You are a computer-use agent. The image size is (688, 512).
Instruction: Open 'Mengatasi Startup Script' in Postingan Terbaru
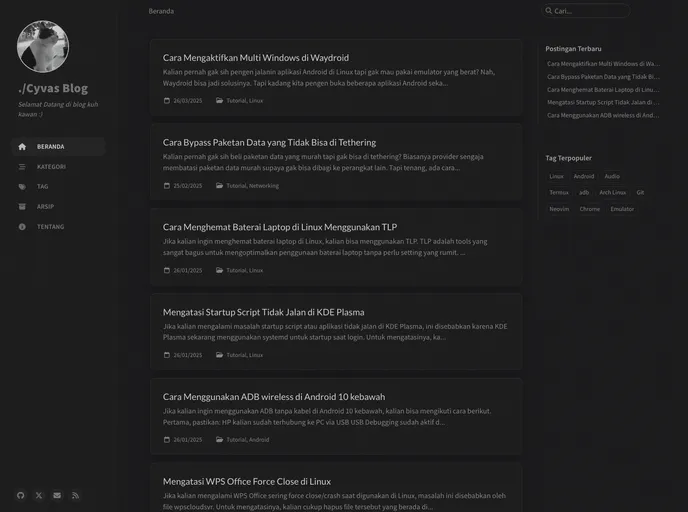(603, 102)
